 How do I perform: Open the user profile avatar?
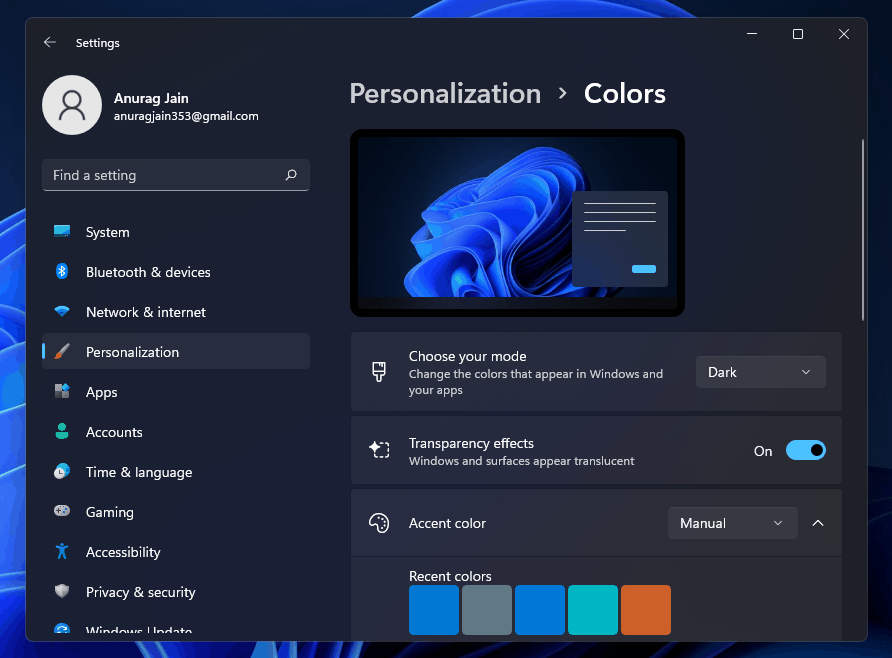(72, 105)
